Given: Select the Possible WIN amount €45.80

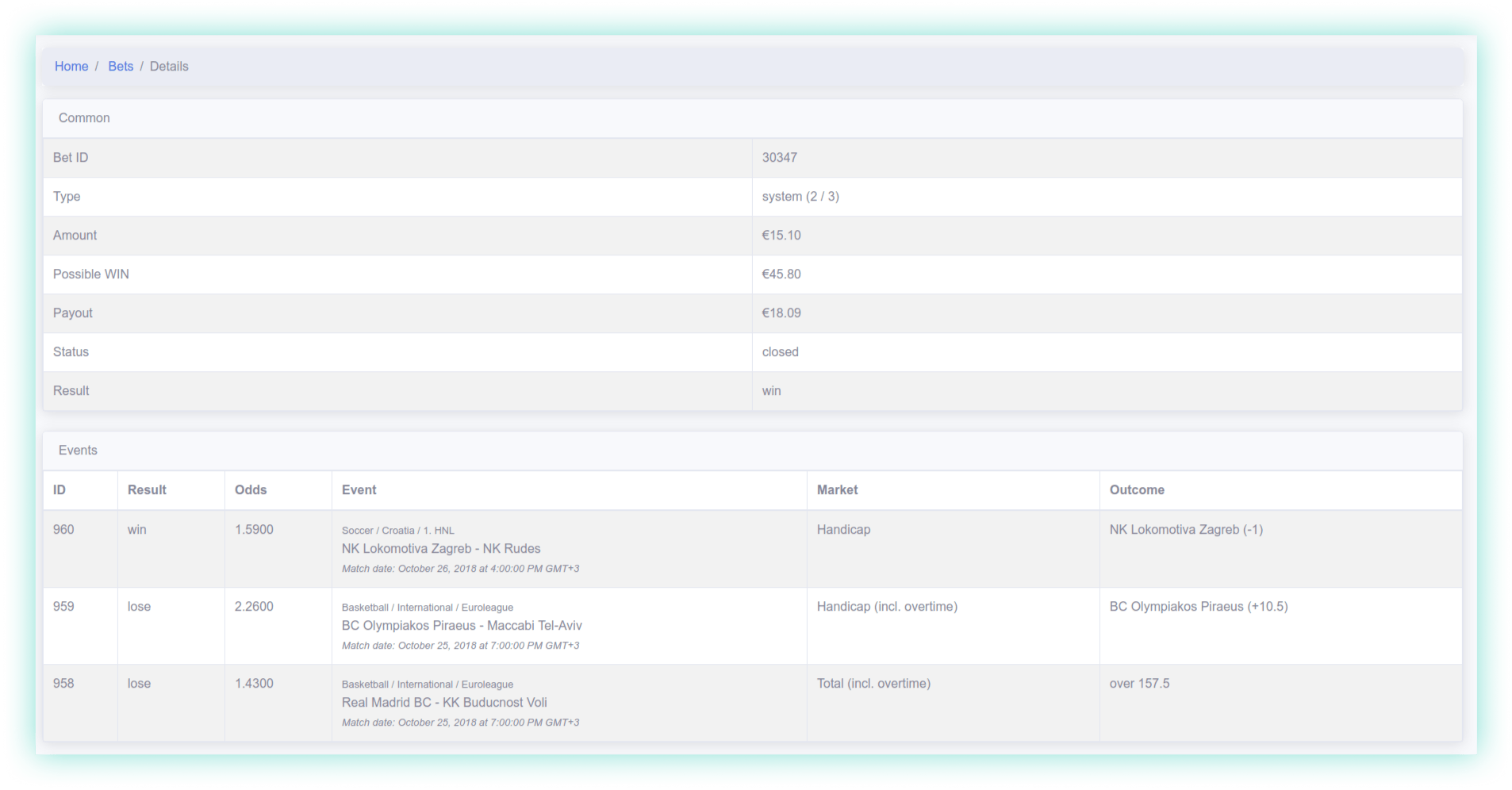Looking at the screenshot, I should (x=781, y=274).
